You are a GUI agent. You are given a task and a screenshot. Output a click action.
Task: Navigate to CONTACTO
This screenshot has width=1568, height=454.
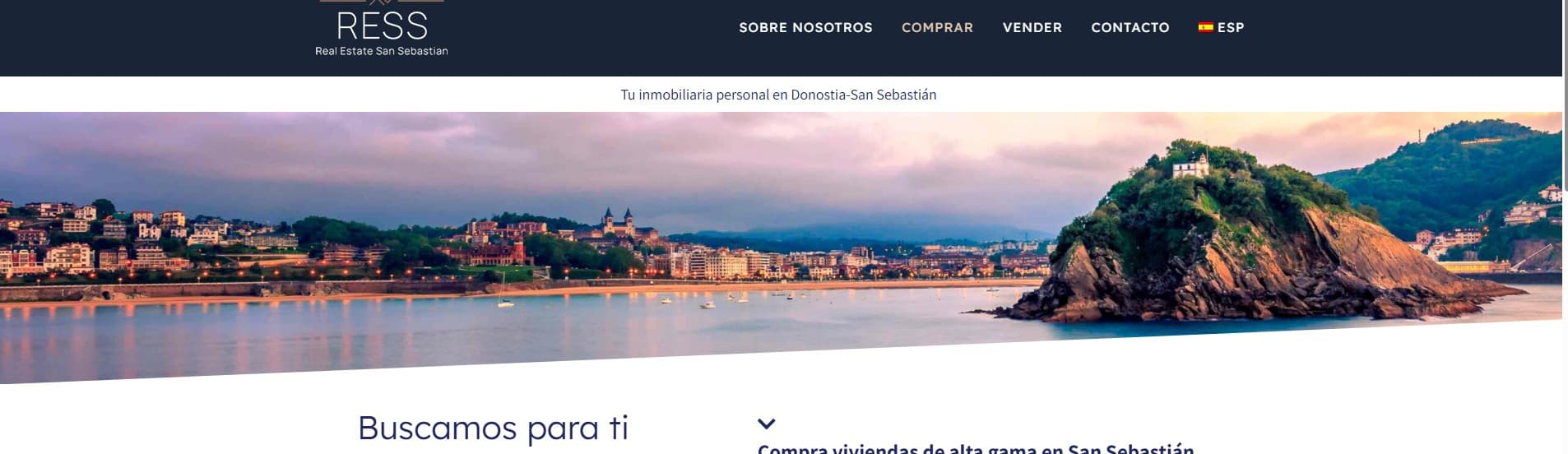pos(1130,27)
